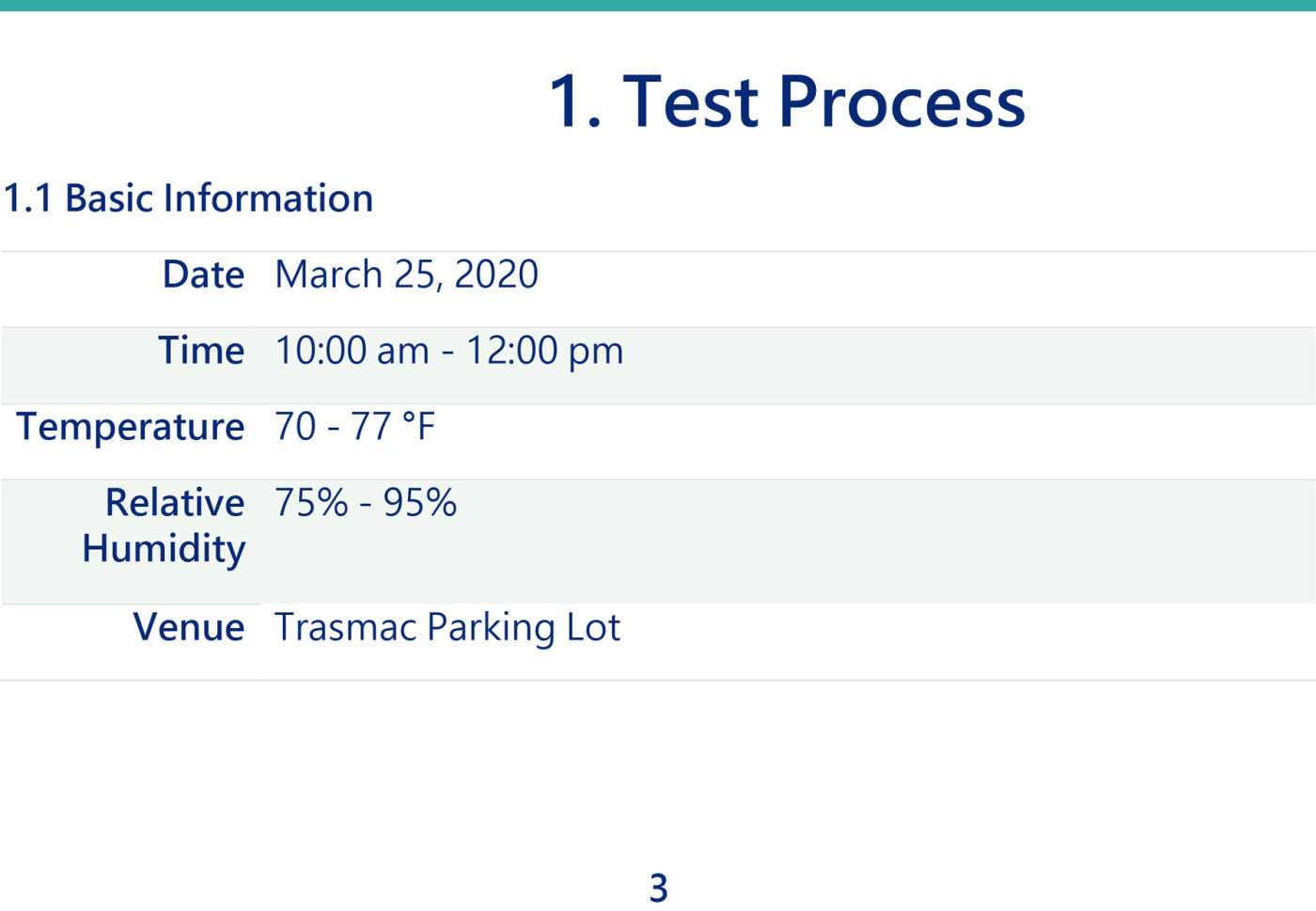
Task: Click the "Date" row label
Action: point(203,275)
